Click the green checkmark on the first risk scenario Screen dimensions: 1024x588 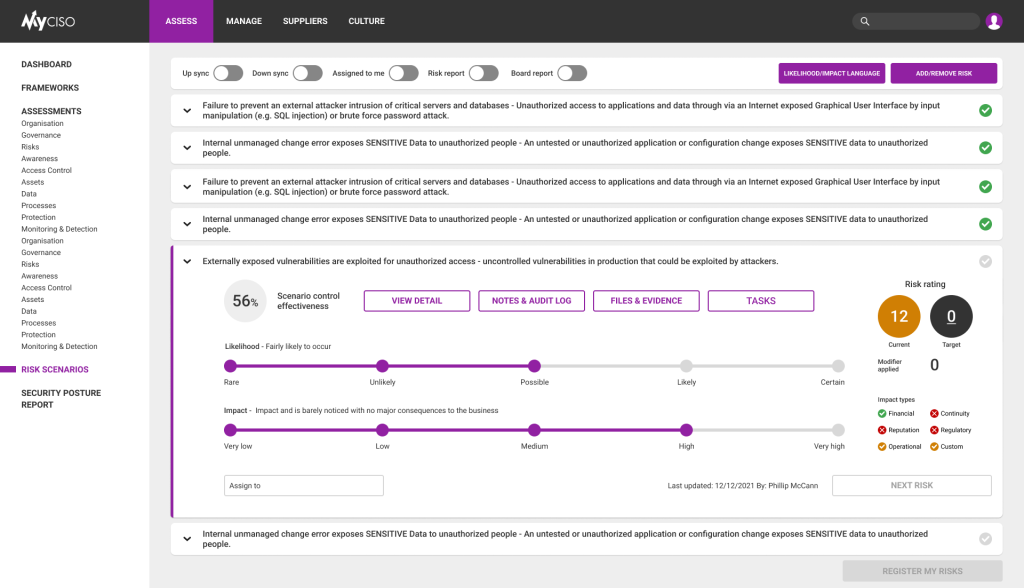[x=985, y=110]
